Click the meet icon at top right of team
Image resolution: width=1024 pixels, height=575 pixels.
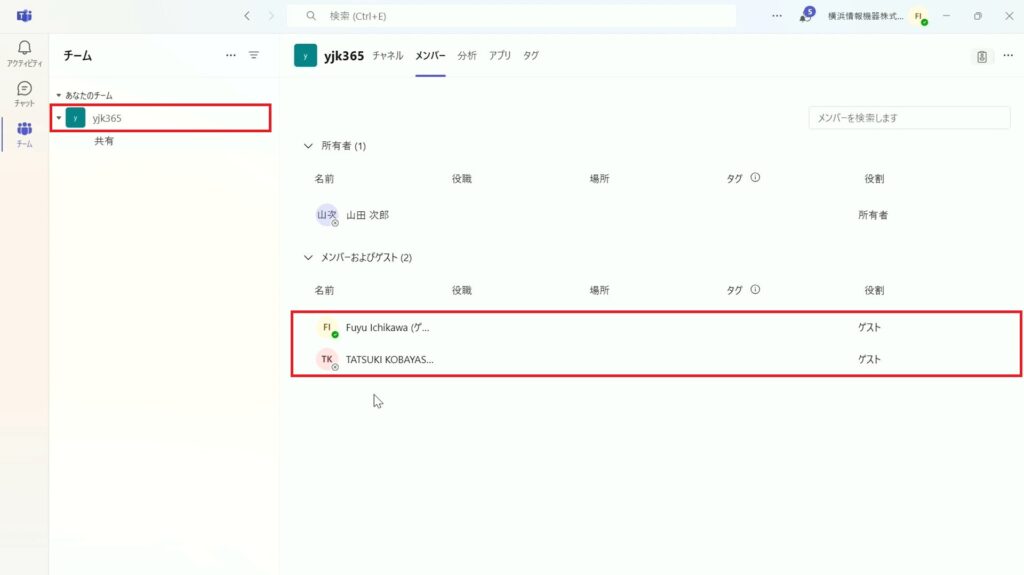pyautogui.click(x=982, y=57)
